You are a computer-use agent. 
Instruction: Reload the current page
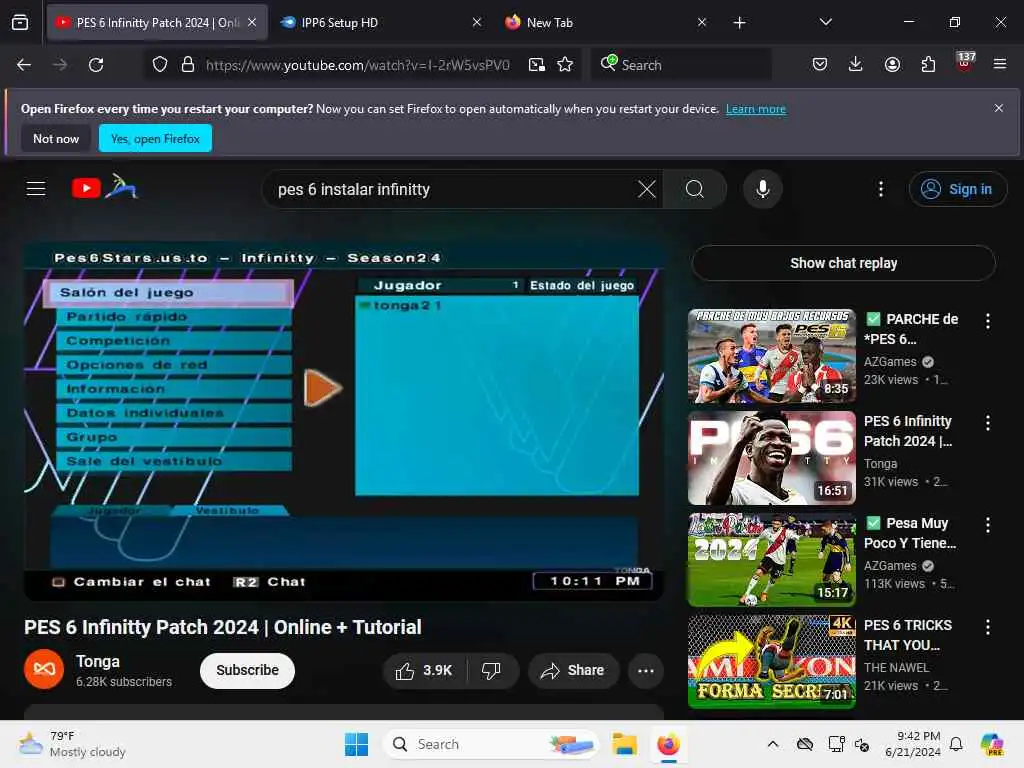point(96,65)
